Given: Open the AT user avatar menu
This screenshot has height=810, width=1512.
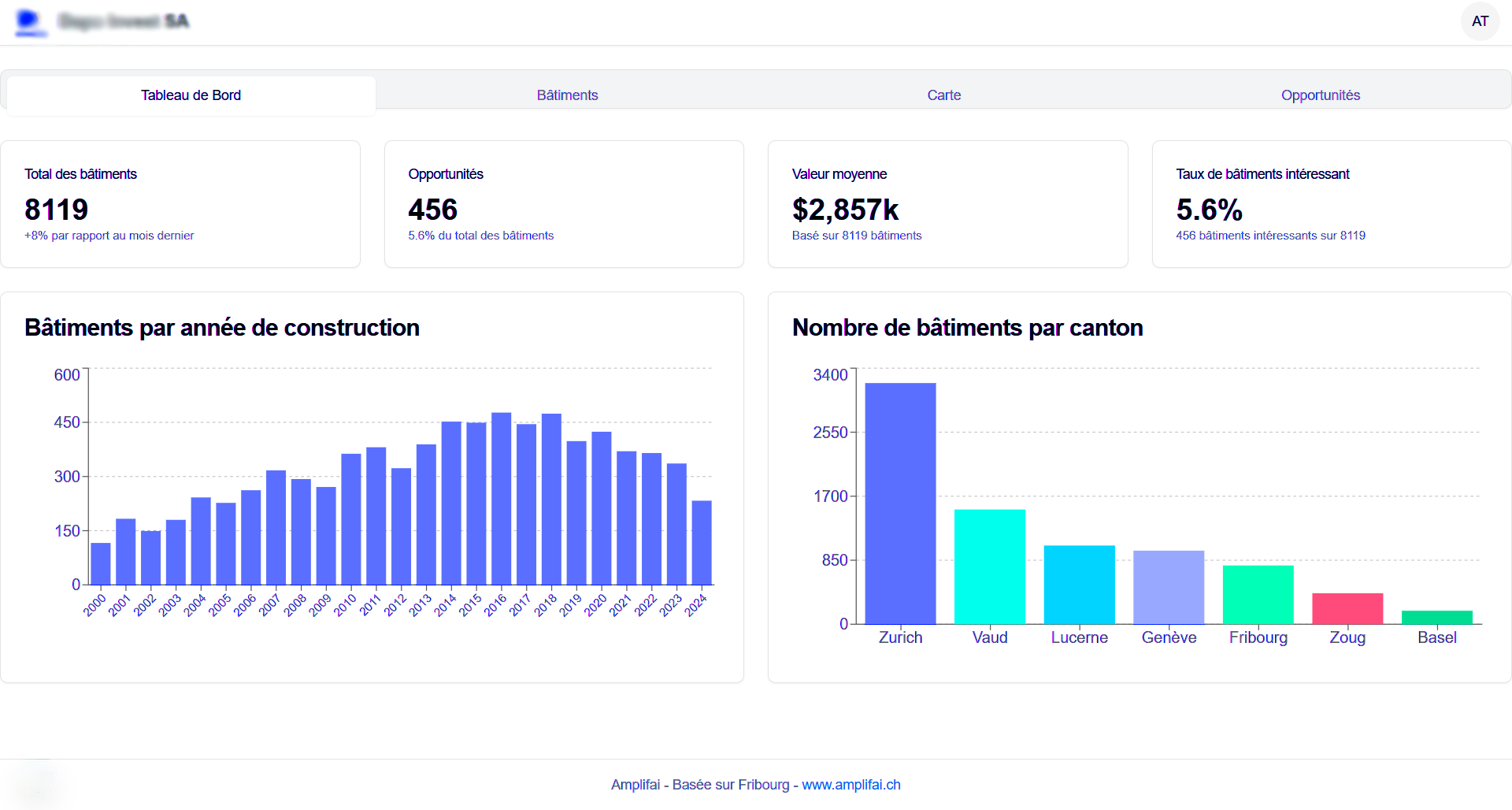Looking at the screenshot, I should [1479, 21].
